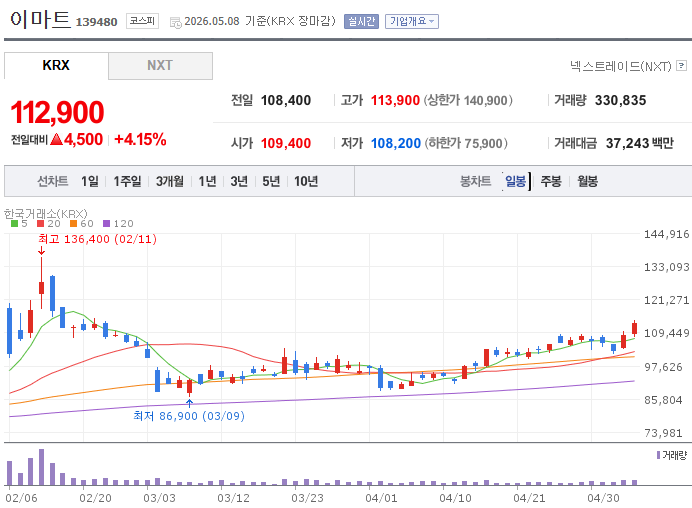Viewport: 692px width, 508px height.
Task: Click the 이마트 stock name heading
Action: tap(40, 19)
